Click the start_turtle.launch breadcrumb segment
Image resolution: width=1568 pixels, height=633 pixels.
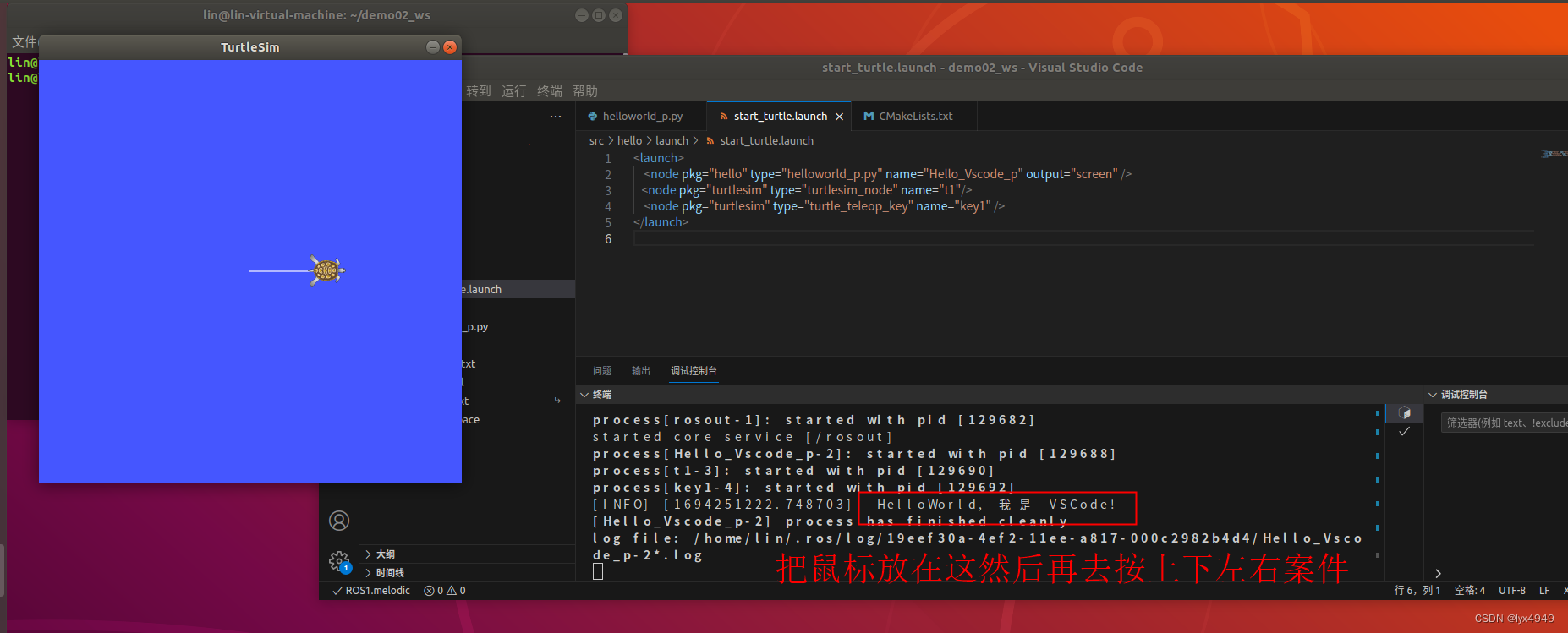[x=766, y=141]
